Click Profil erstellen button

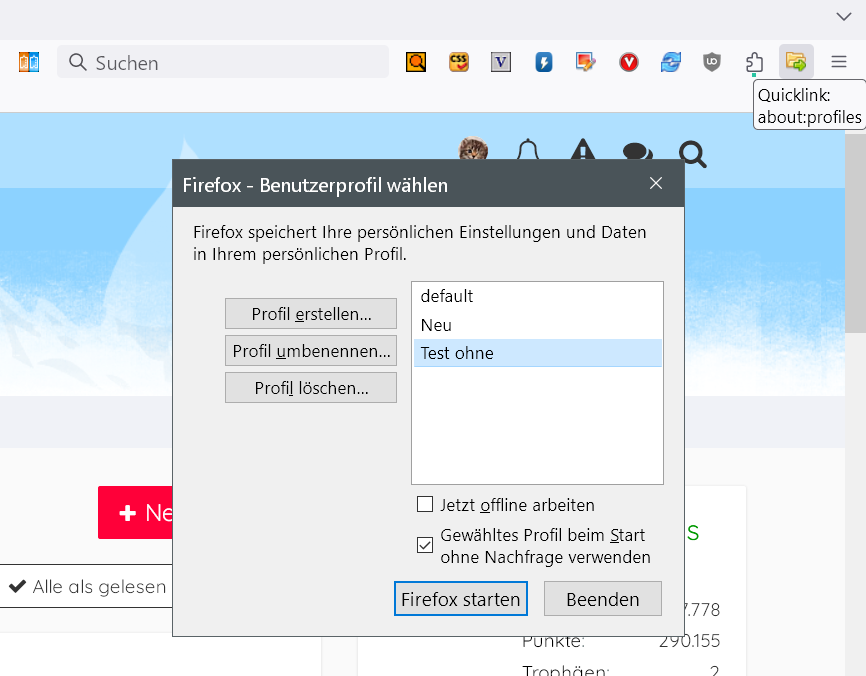click(x=311, y=314)
